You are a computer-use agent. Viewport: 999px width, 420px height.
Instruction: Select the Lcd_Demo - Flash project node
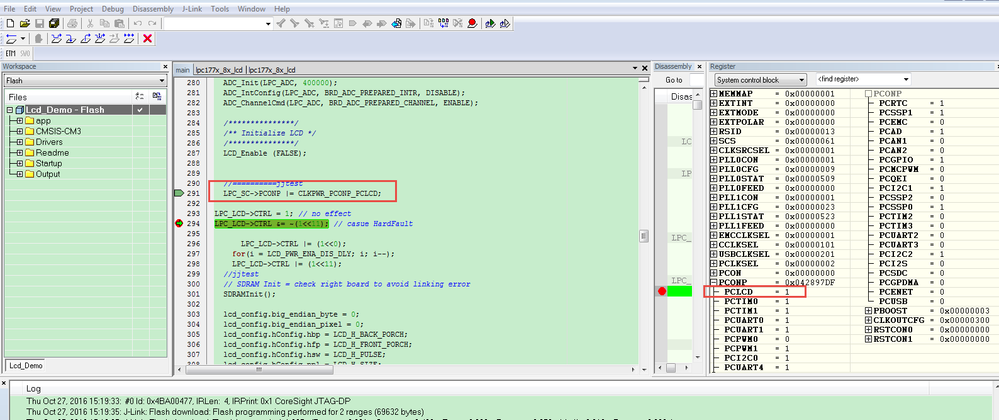coord(64,110)
